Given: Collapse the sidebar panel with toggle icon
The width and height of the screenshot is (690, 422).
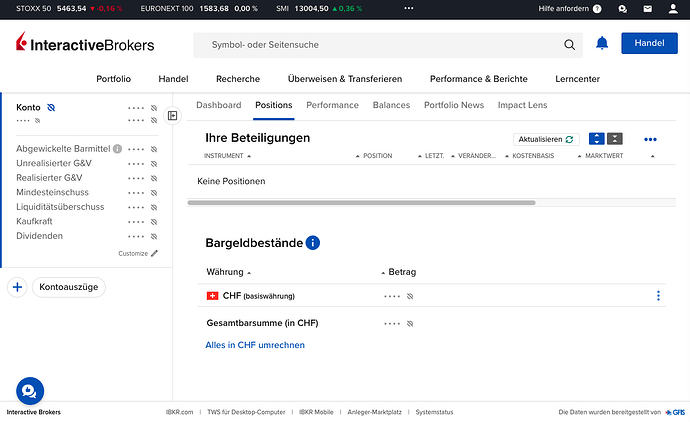Looking at the screenshot, I should [172, 116].
